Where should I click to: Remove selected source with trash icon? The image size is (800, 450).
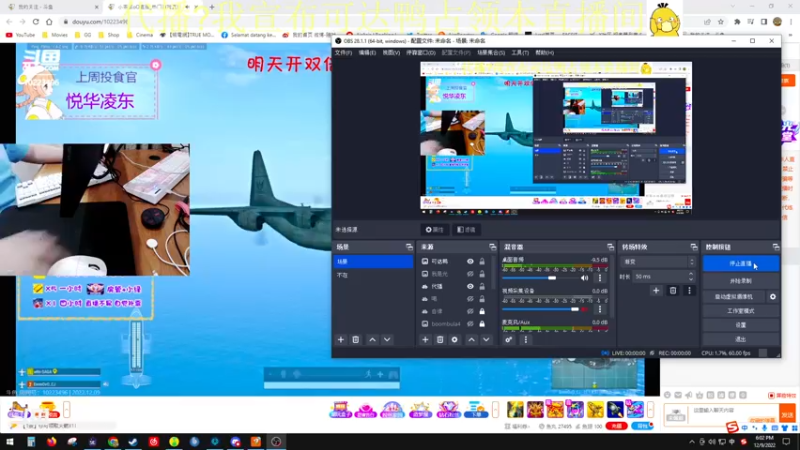440,340
